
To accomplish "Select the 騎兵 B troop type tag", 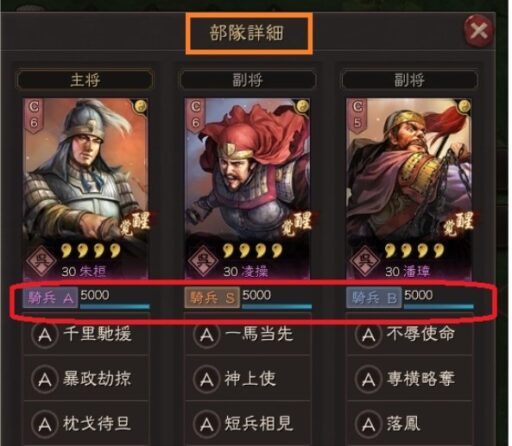I will [374, 297].
